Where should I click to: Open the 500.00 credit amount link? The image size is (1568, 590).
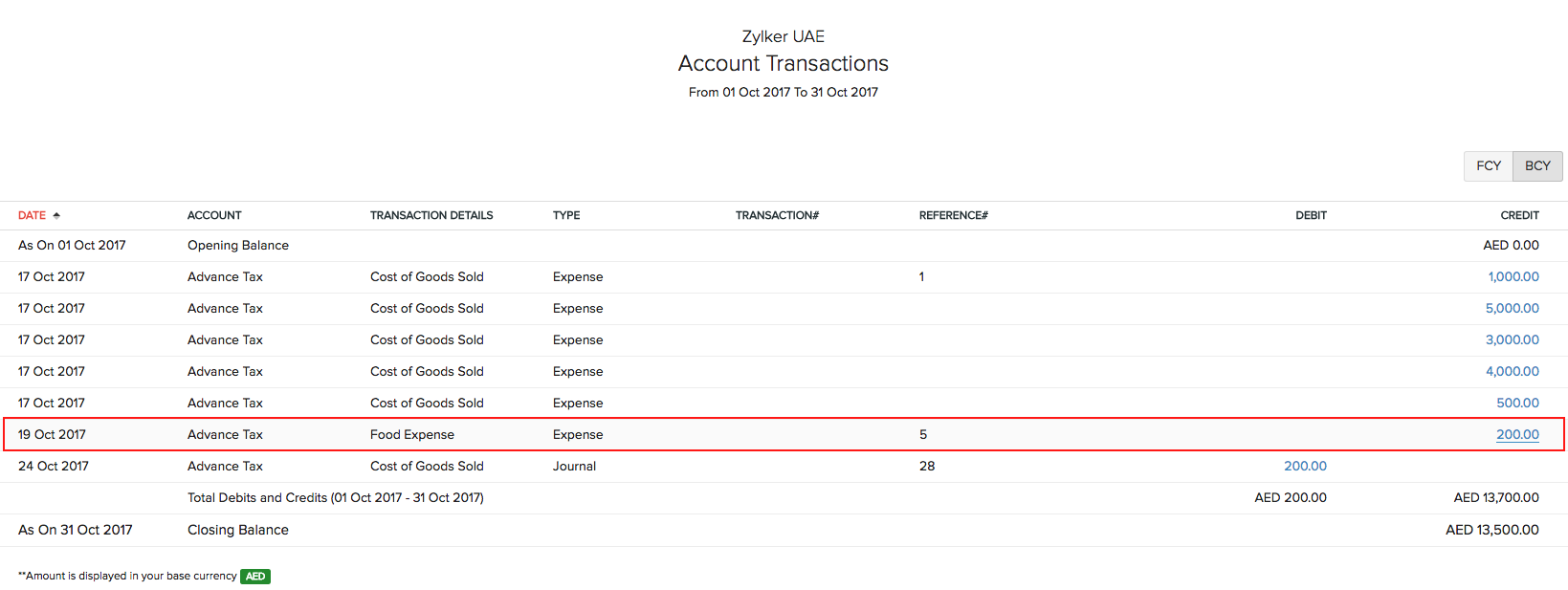1517,404
